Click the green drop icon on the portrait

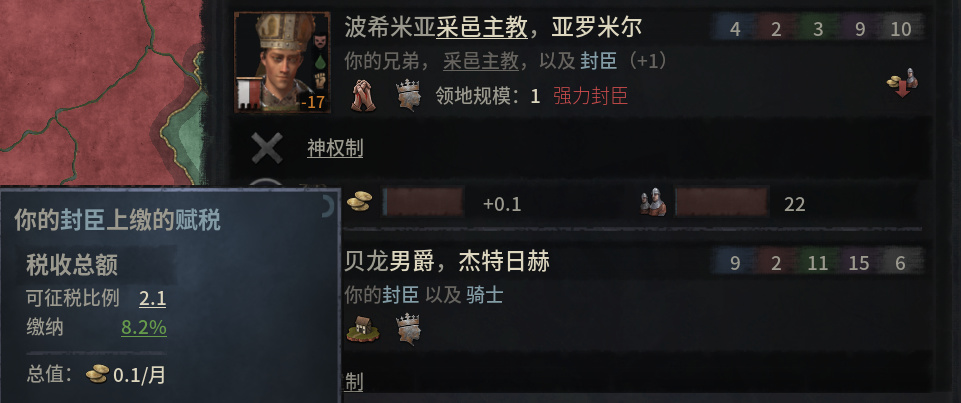tap(320, 61)
